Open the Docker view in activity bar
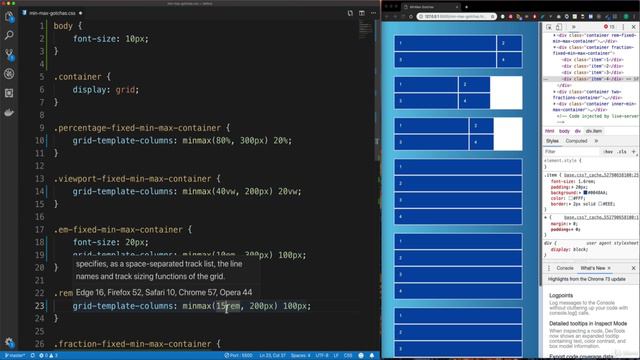The image size is (640, 360). click(9, 113)
